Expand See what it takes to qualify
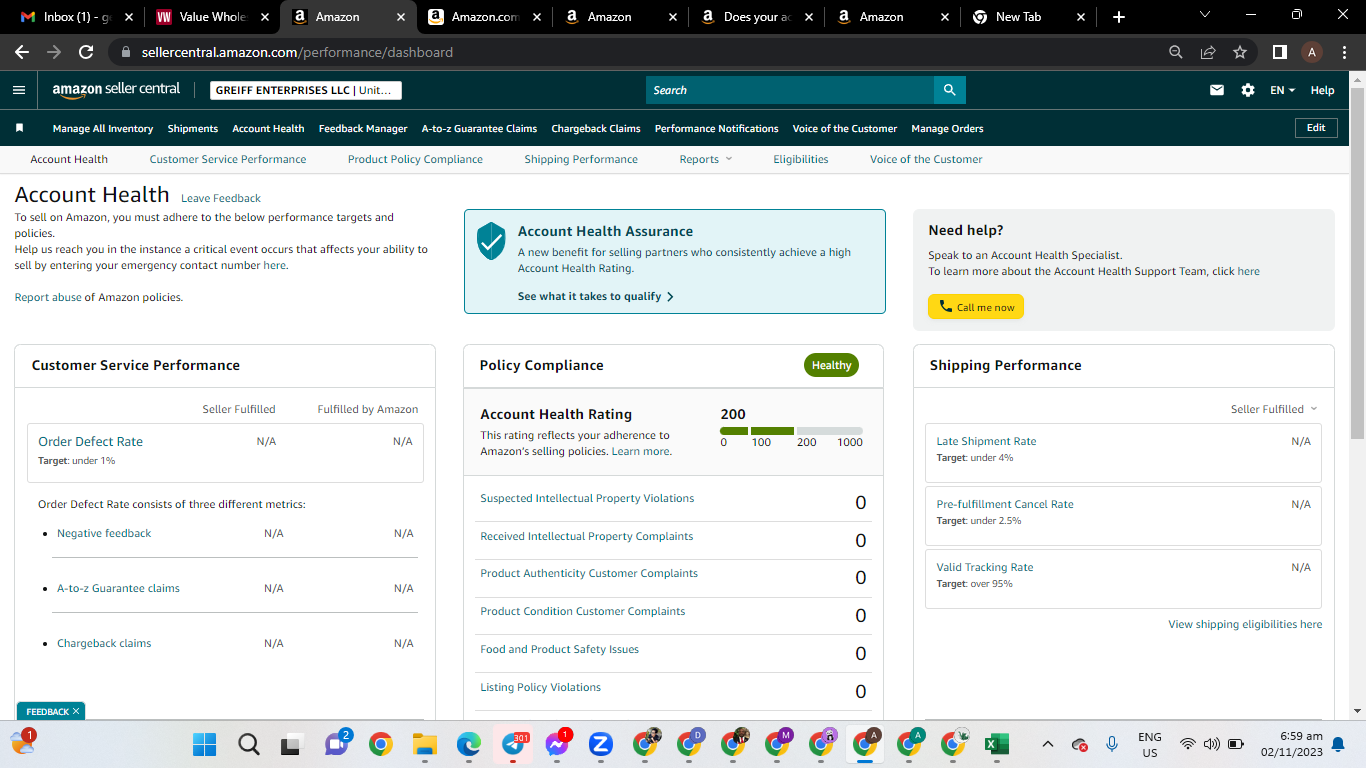This screenshot has width=1366, height=768. (x=596, y=296)
